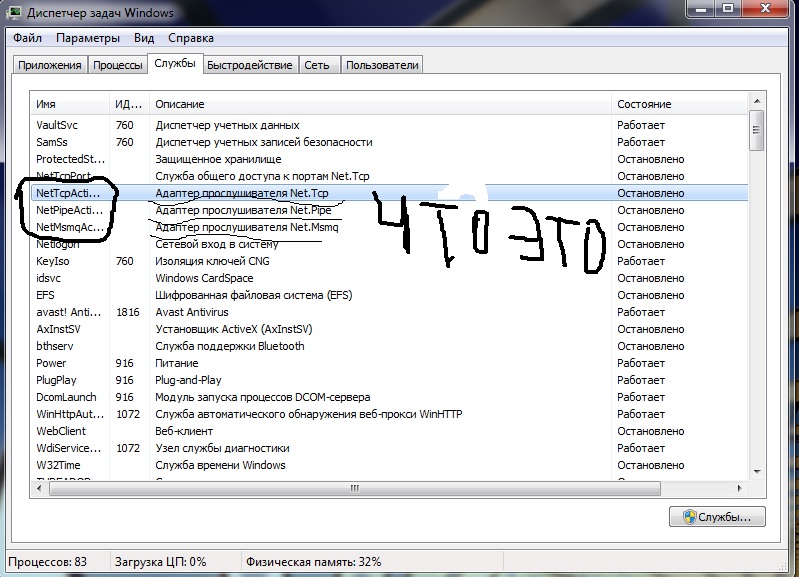Click description 'Модуль запуска процессов DCOM-сервера'

pos(263,397)
